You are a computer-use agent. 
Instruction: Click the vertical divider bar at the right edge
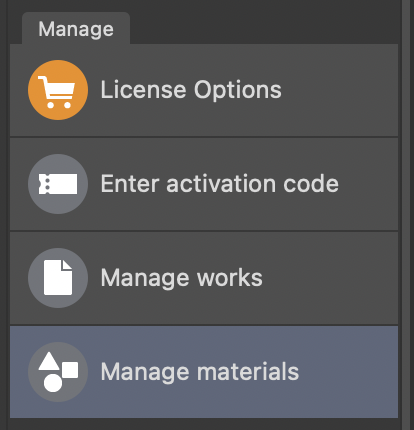[406, 215]
